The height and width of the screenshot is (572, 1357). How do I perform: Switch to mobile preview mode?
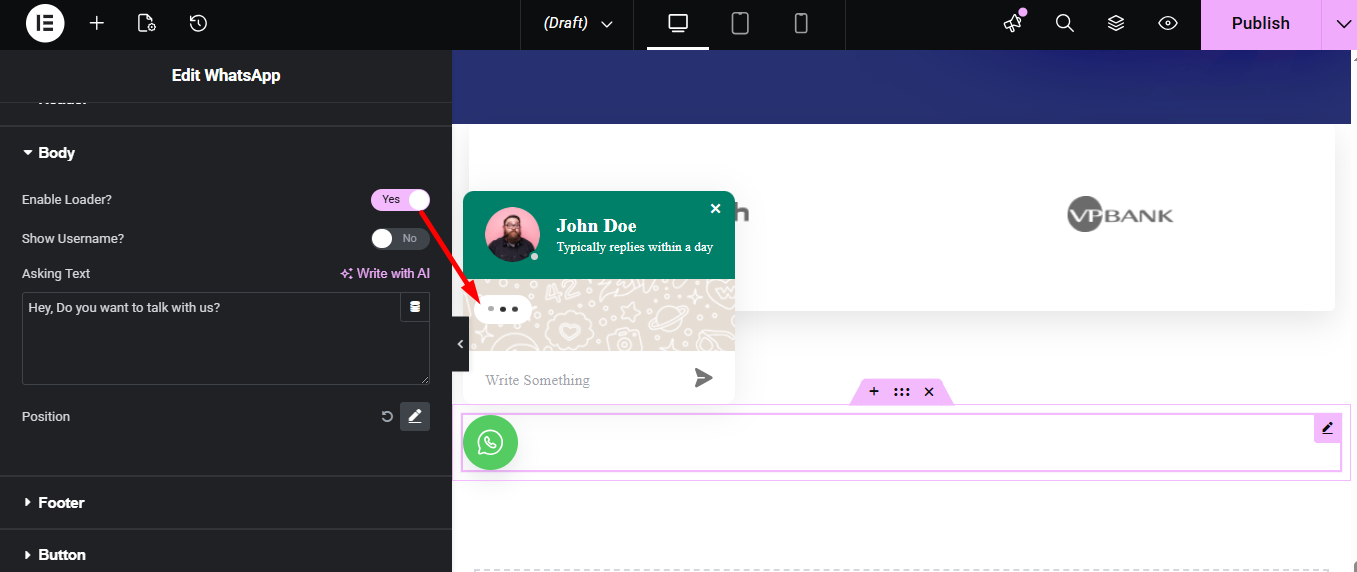tap(801, 24)
